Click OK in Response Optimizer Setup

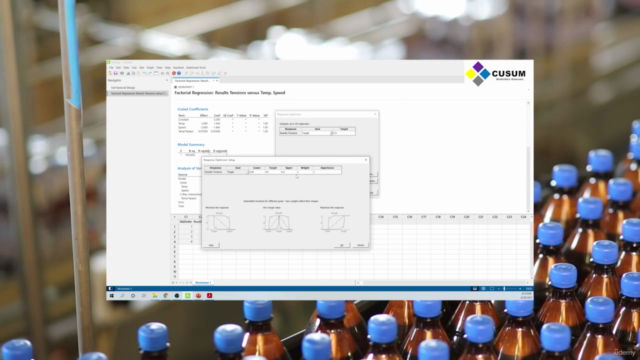coord(342,245)
